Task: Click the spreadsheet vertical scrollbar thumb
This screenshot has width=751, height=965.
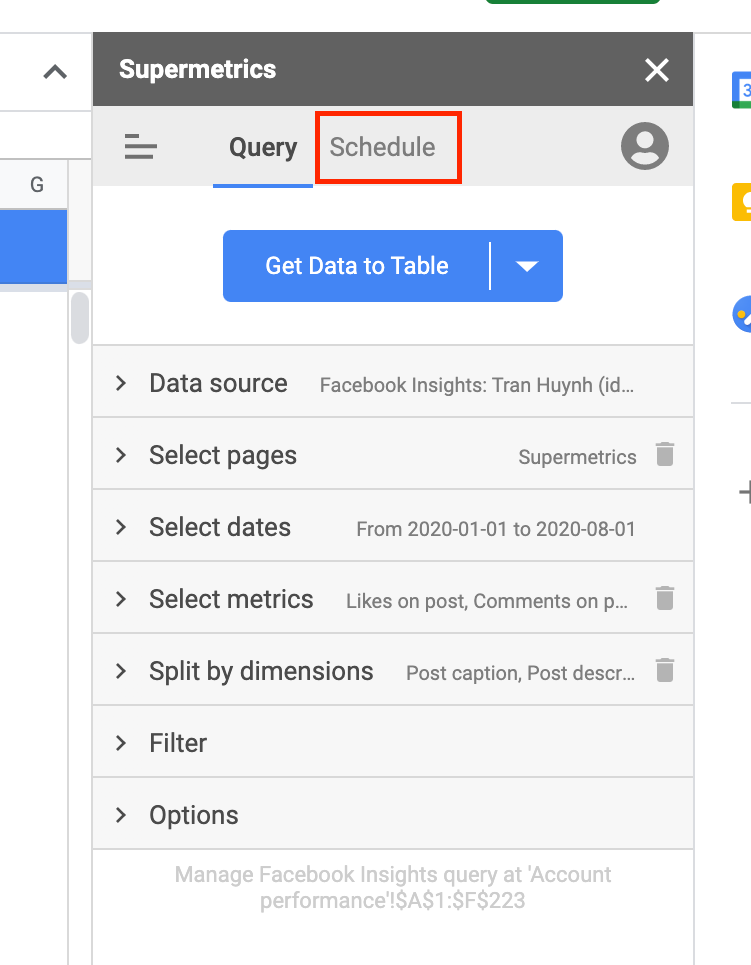Action: tap(80, 317)
